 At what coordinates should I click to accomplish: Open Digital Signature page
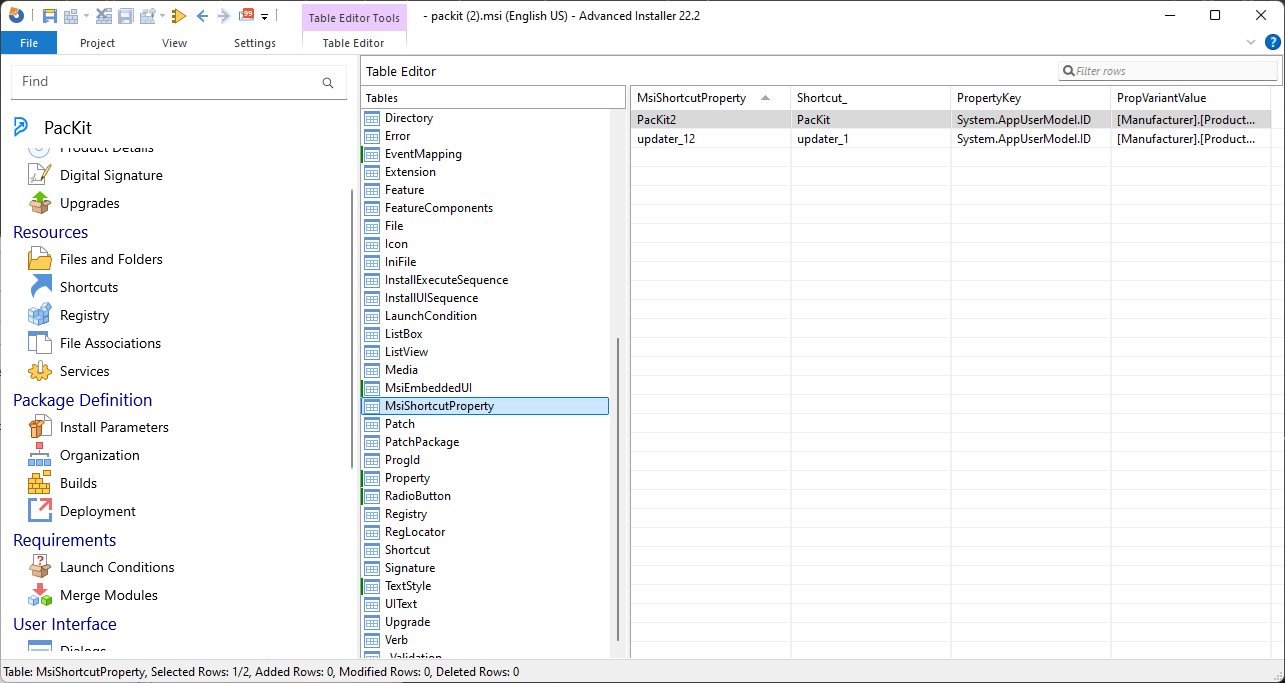pyautogui.click(x=111, y=175)
